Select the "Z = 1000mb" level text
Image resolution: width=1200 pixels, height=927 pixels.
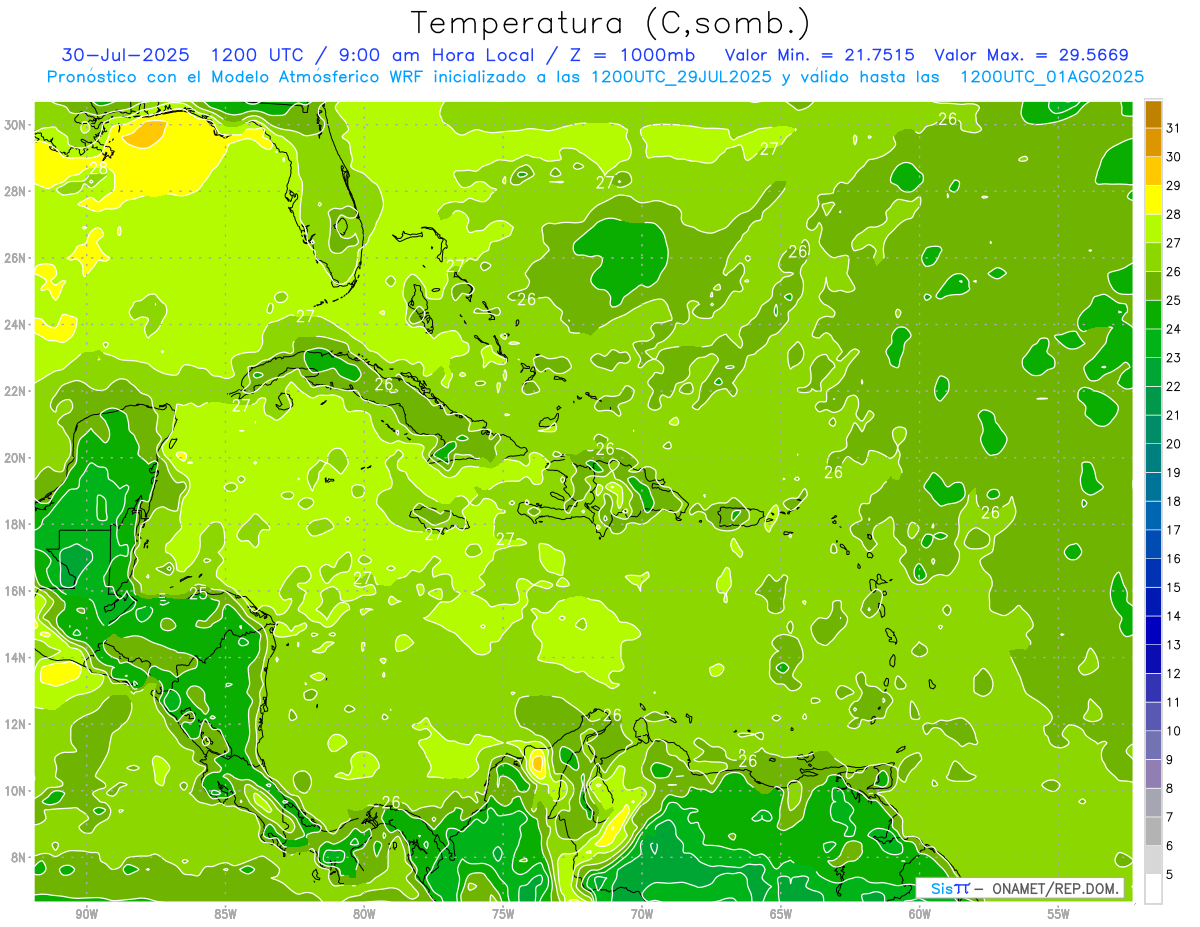point(630,54)
